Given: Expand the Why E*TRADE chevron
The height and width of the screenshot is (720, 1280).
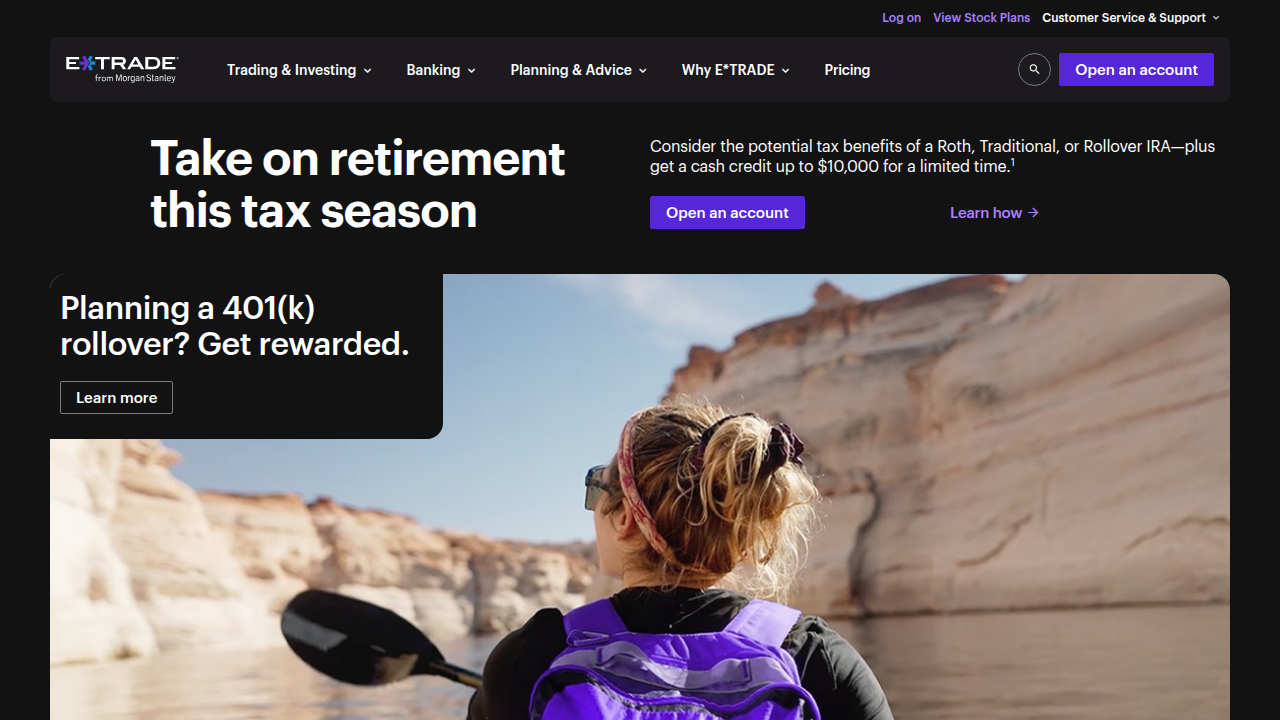Looking at the screenshot, I should coord(786,71).
